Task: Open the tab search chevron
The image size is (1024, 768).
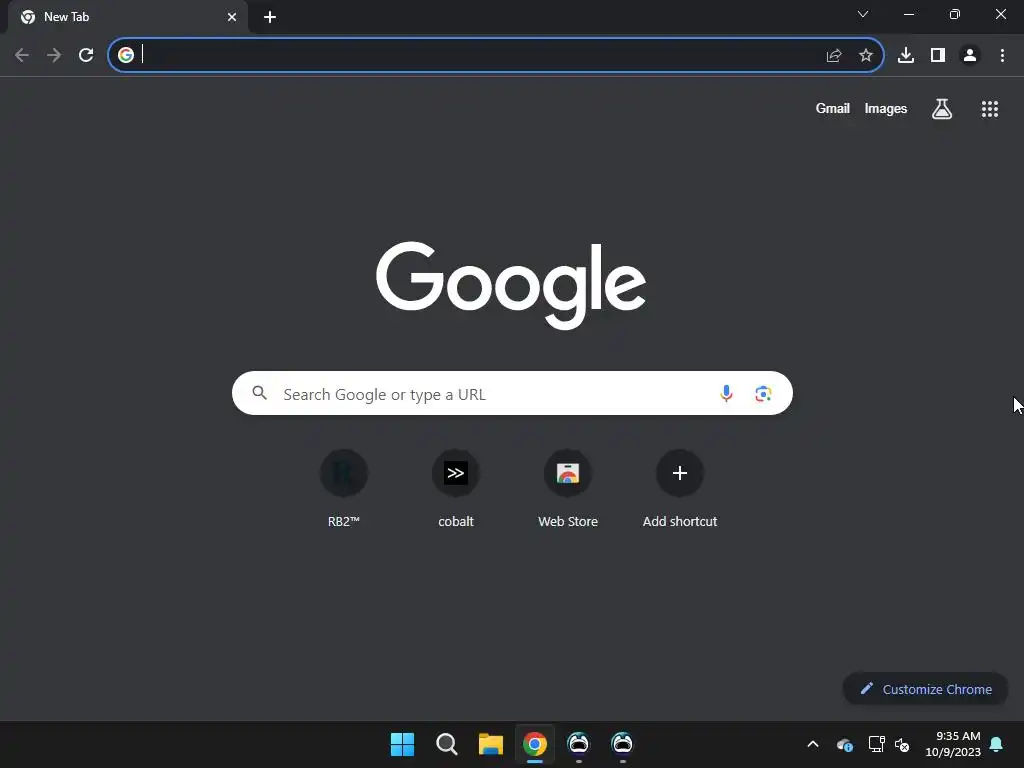Action: [863, 14]
